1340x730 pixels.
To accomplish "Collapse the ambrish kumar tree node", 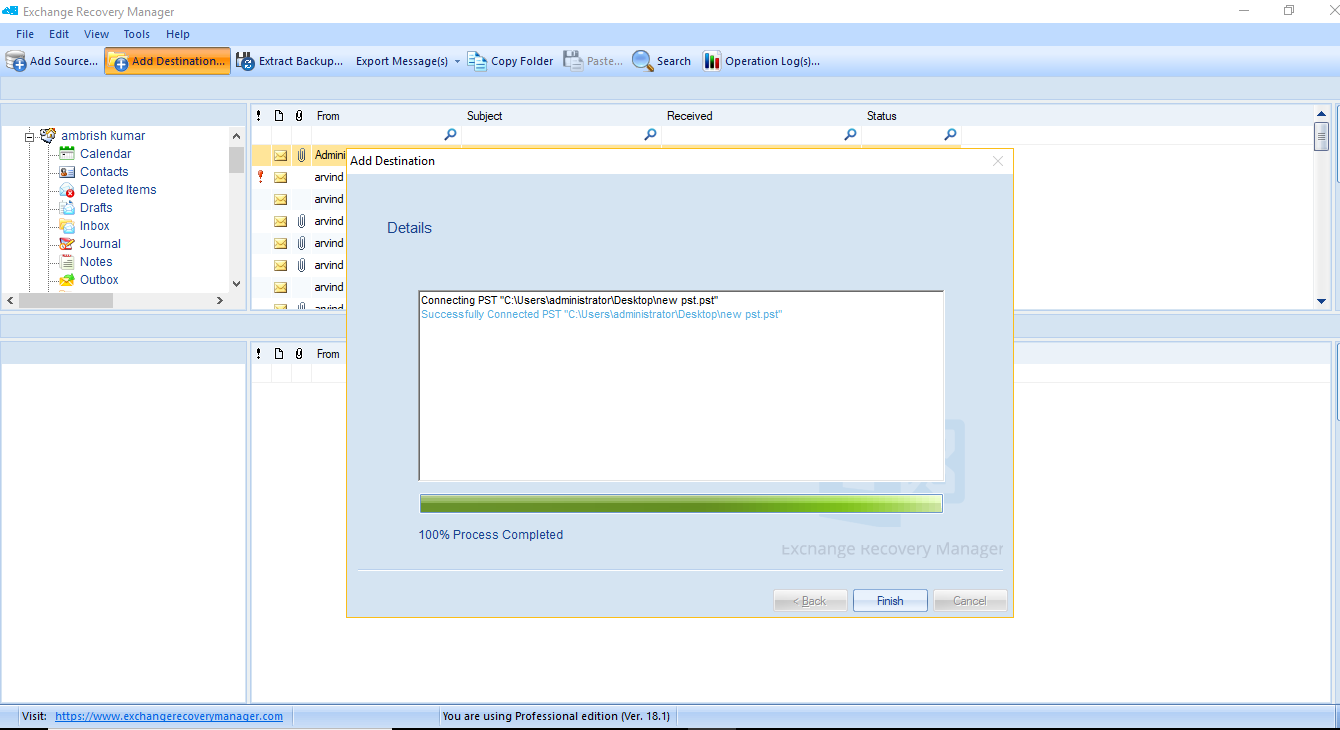I will (x=30, y=136).
